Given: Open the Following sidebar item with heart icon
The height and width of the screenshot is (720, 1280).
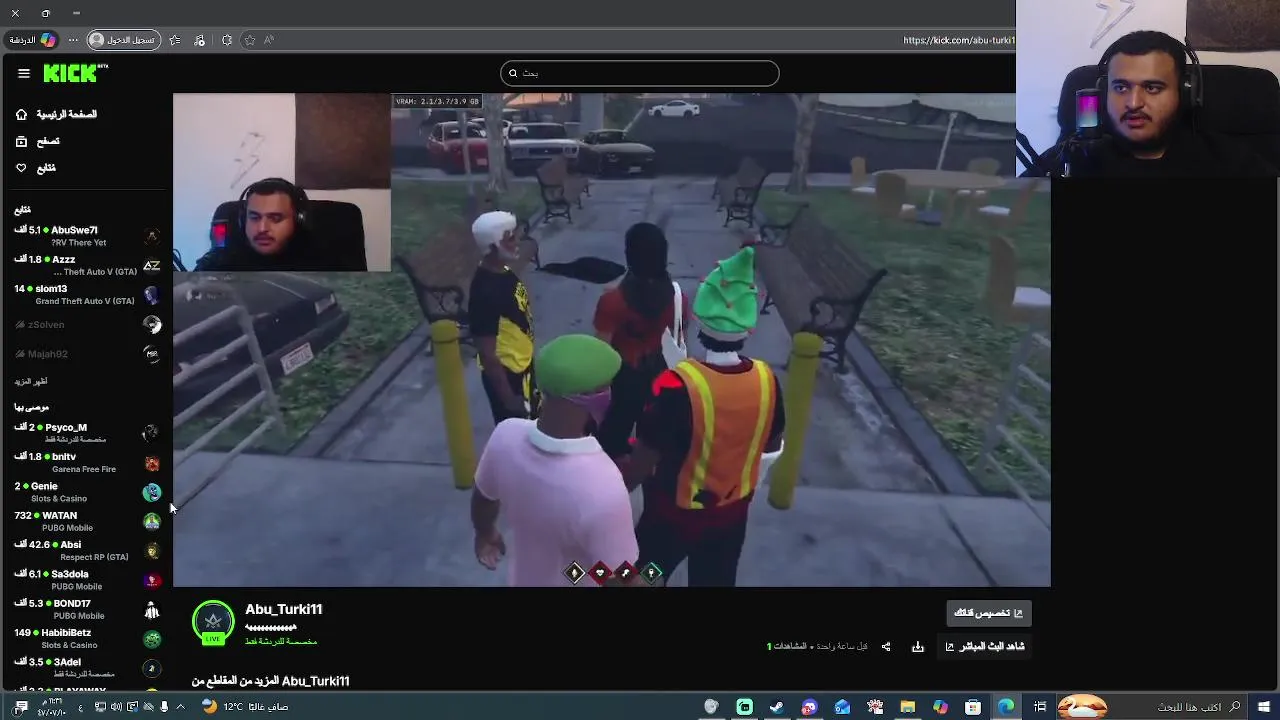Looking at the screenshot, I should click(36, 168).
